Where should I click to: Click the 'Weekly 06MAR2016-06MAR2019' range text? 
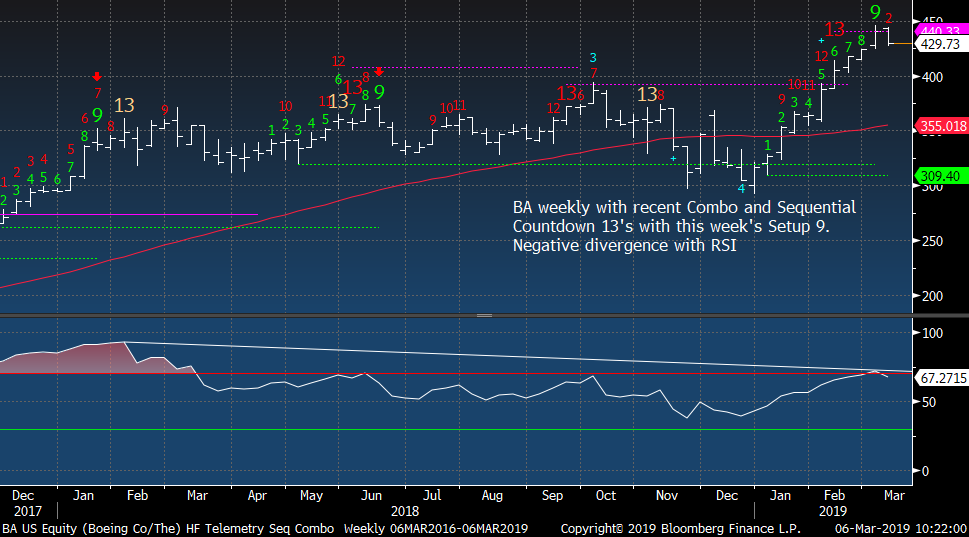coord(436,529)
